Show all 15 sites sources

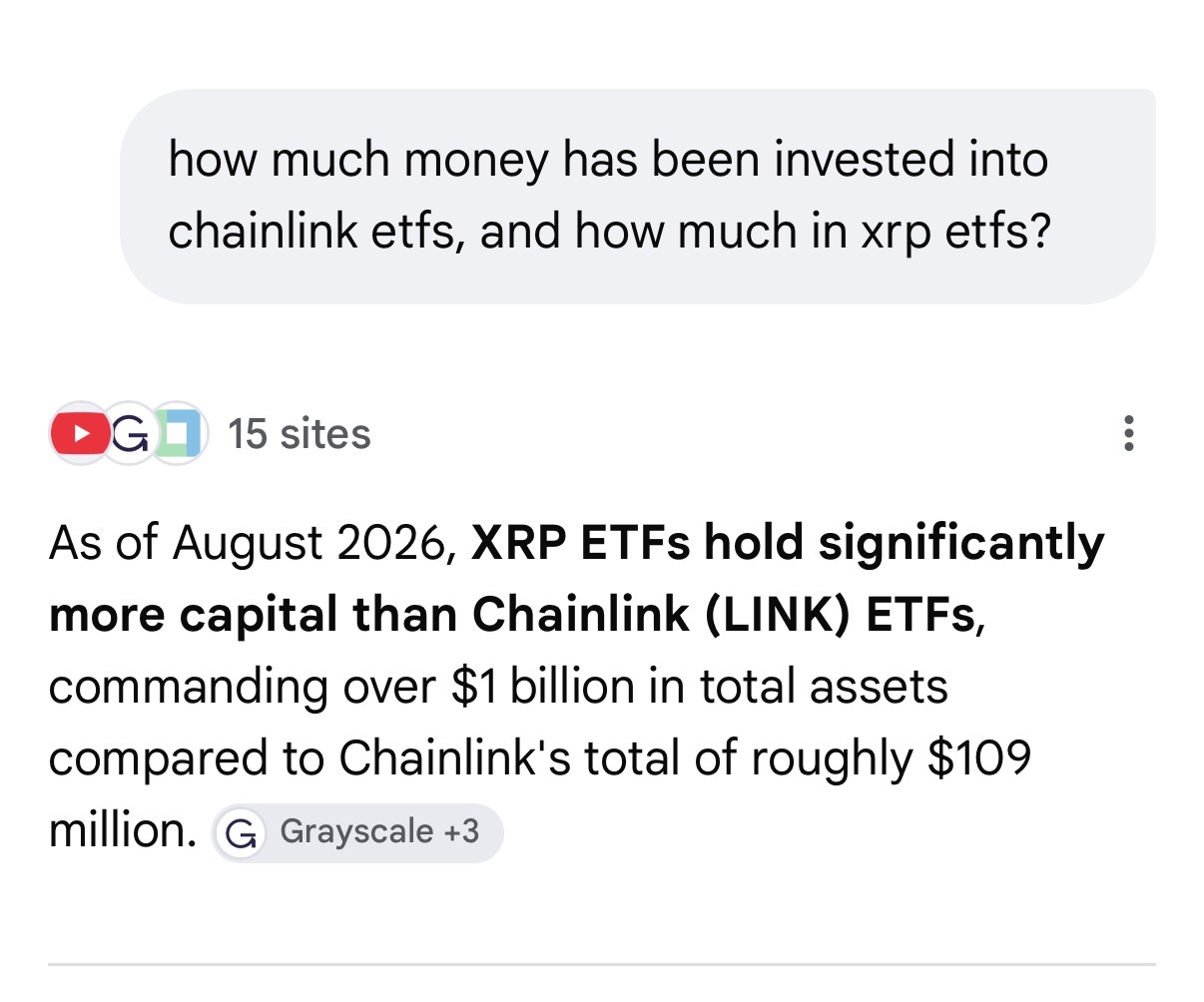pyautogui.click(x=300, y=434)
